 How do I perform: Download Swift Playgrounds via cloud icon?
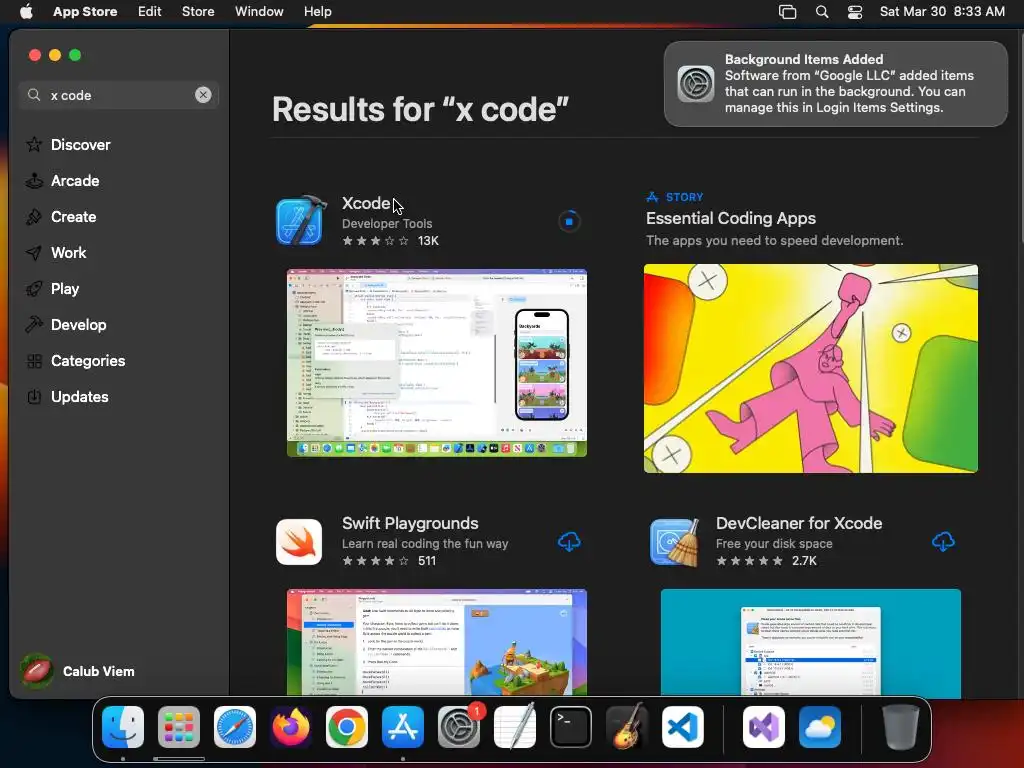569,541
